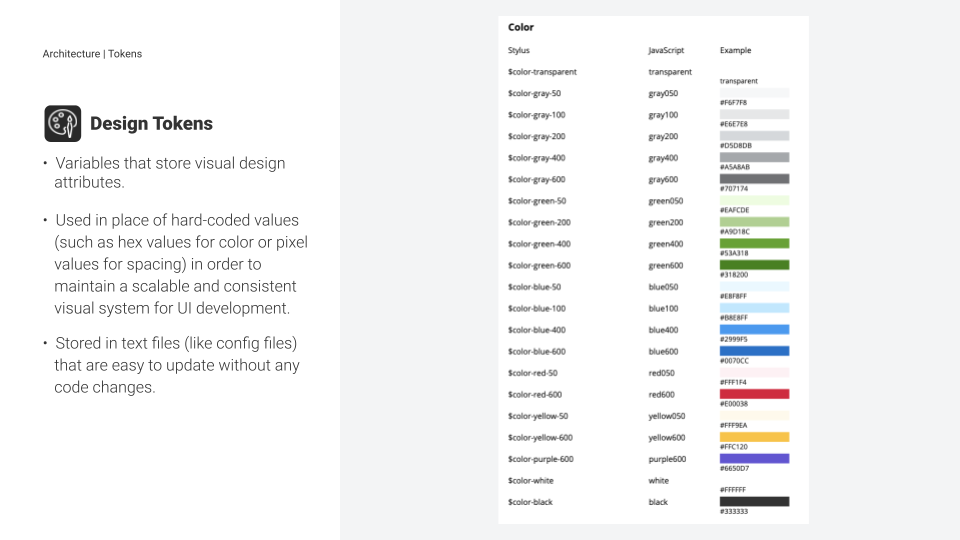Select the black swatch #333333
This screenshot has height=540, width=960.
click(x=754, y=501)
